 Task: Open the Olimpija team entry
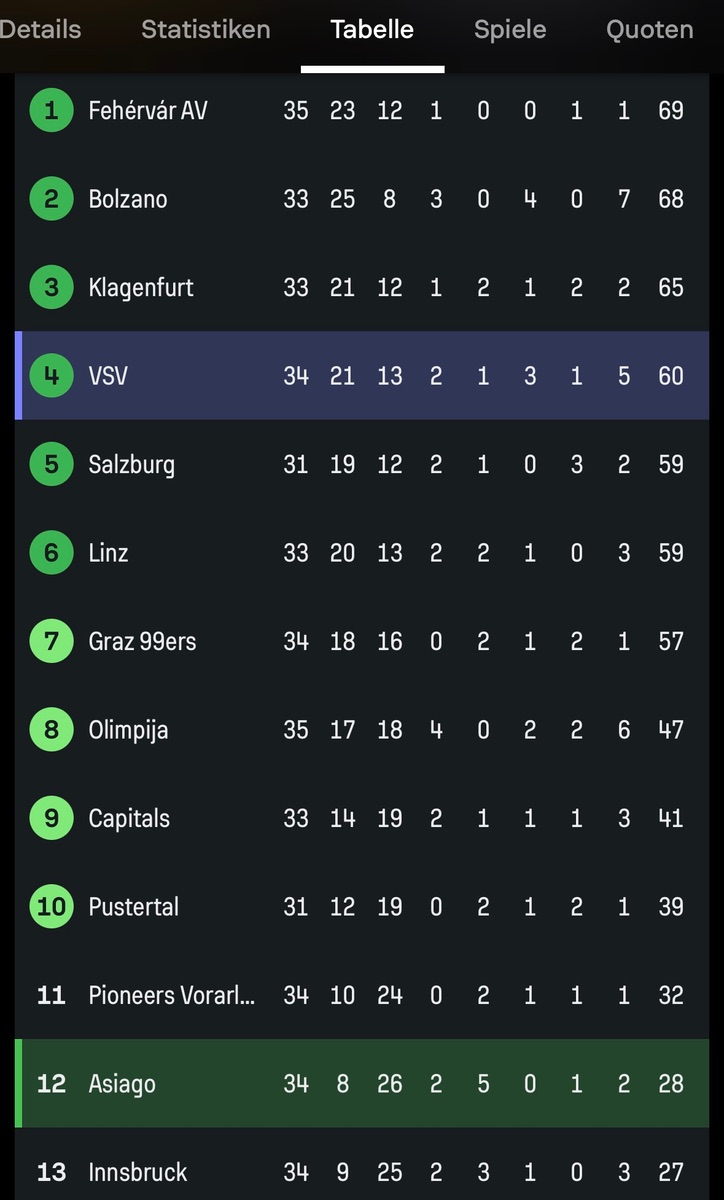(x=128, y=730)
